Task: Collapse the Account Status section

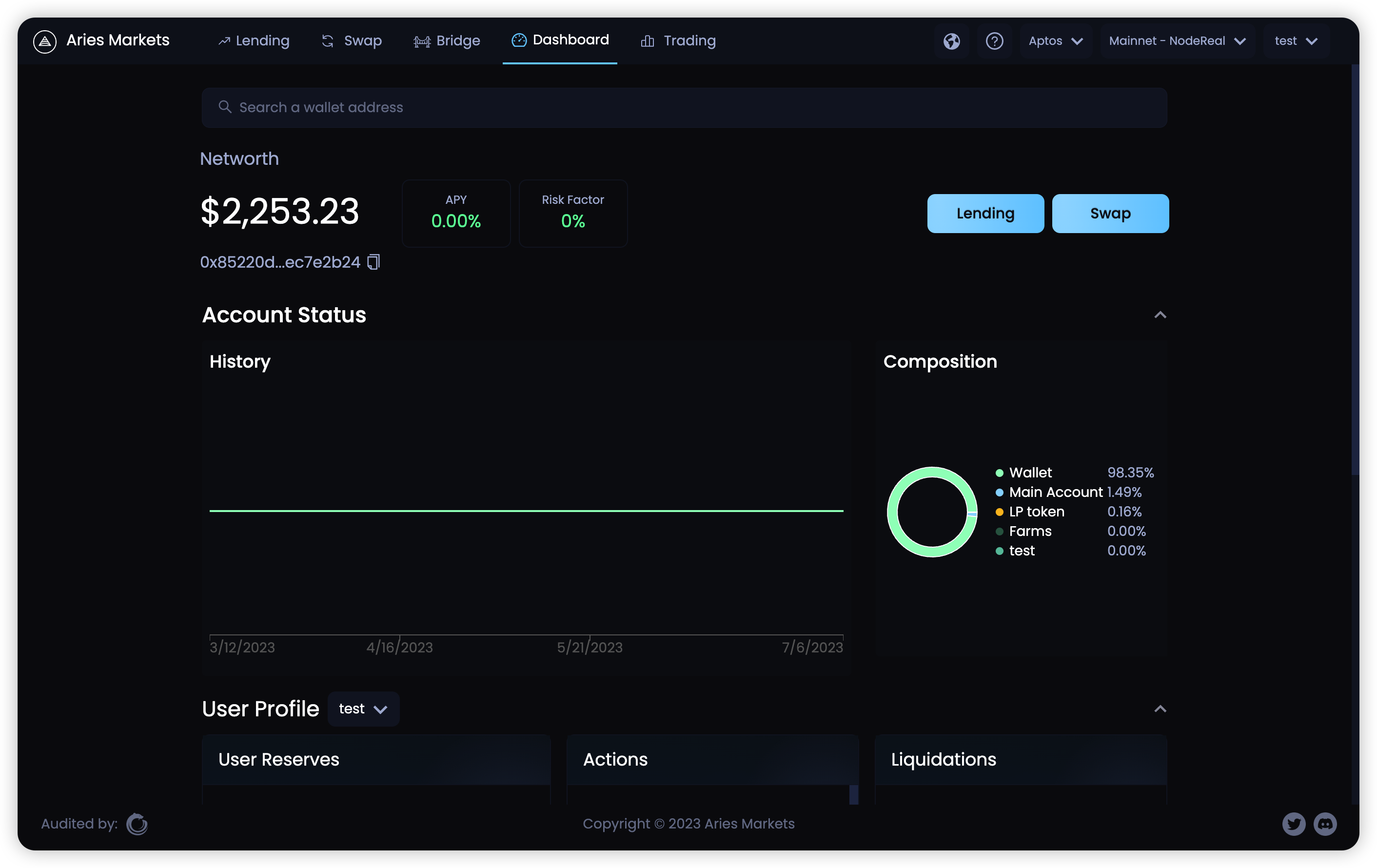Action: tap(1160, 315)
